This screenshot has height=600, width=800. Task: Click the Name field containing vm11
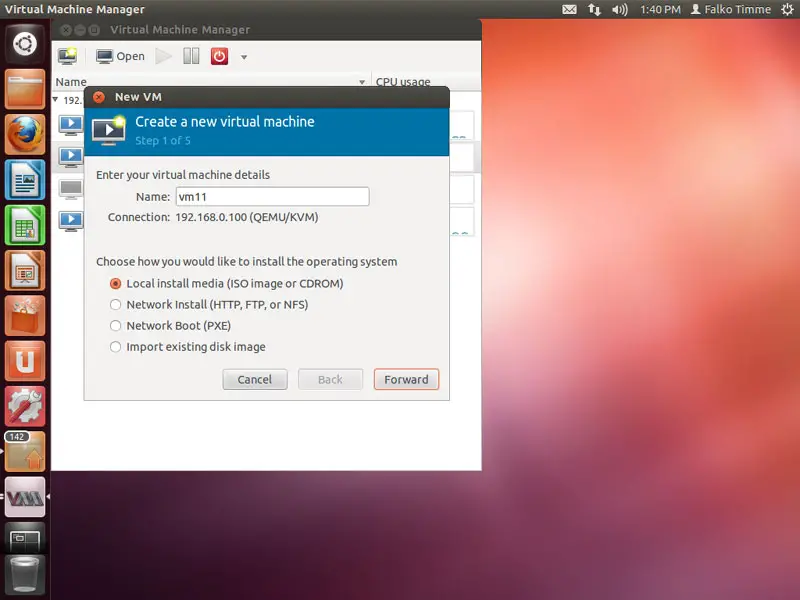point(272,196)
